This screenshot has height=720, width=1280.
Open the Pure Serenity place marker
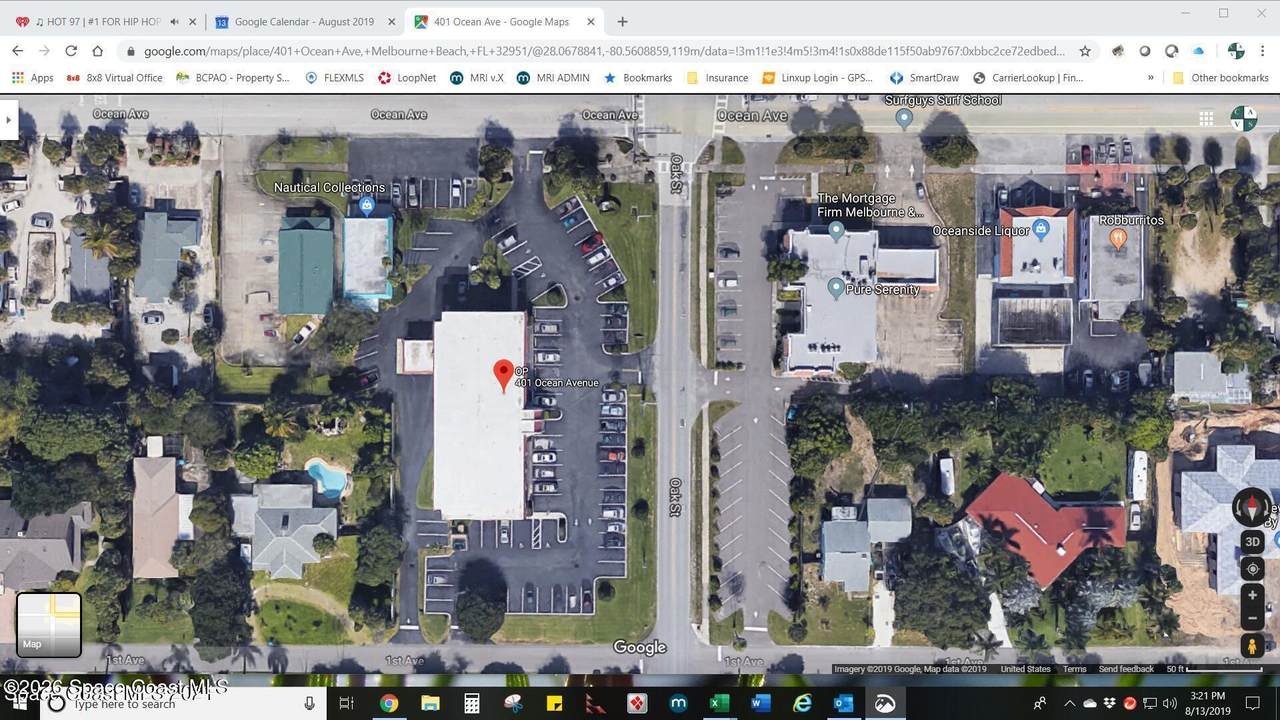pos(836,288)
